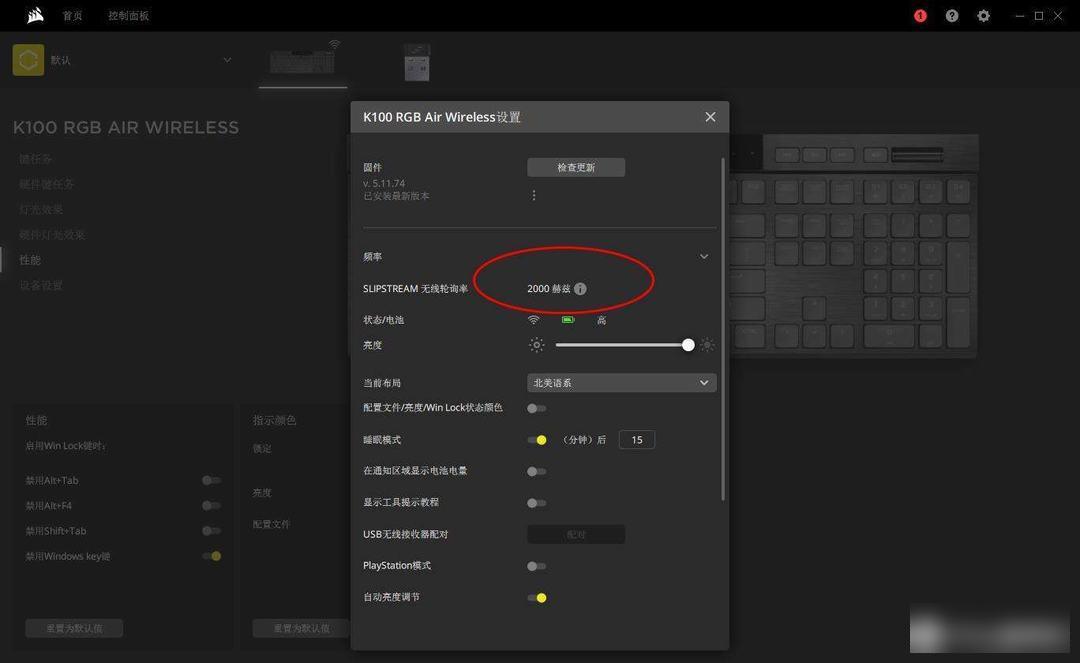The height and width of the screenshot is (663, 1080).
Task: Minimize the iCUE window
Action: click(1019, 16)
